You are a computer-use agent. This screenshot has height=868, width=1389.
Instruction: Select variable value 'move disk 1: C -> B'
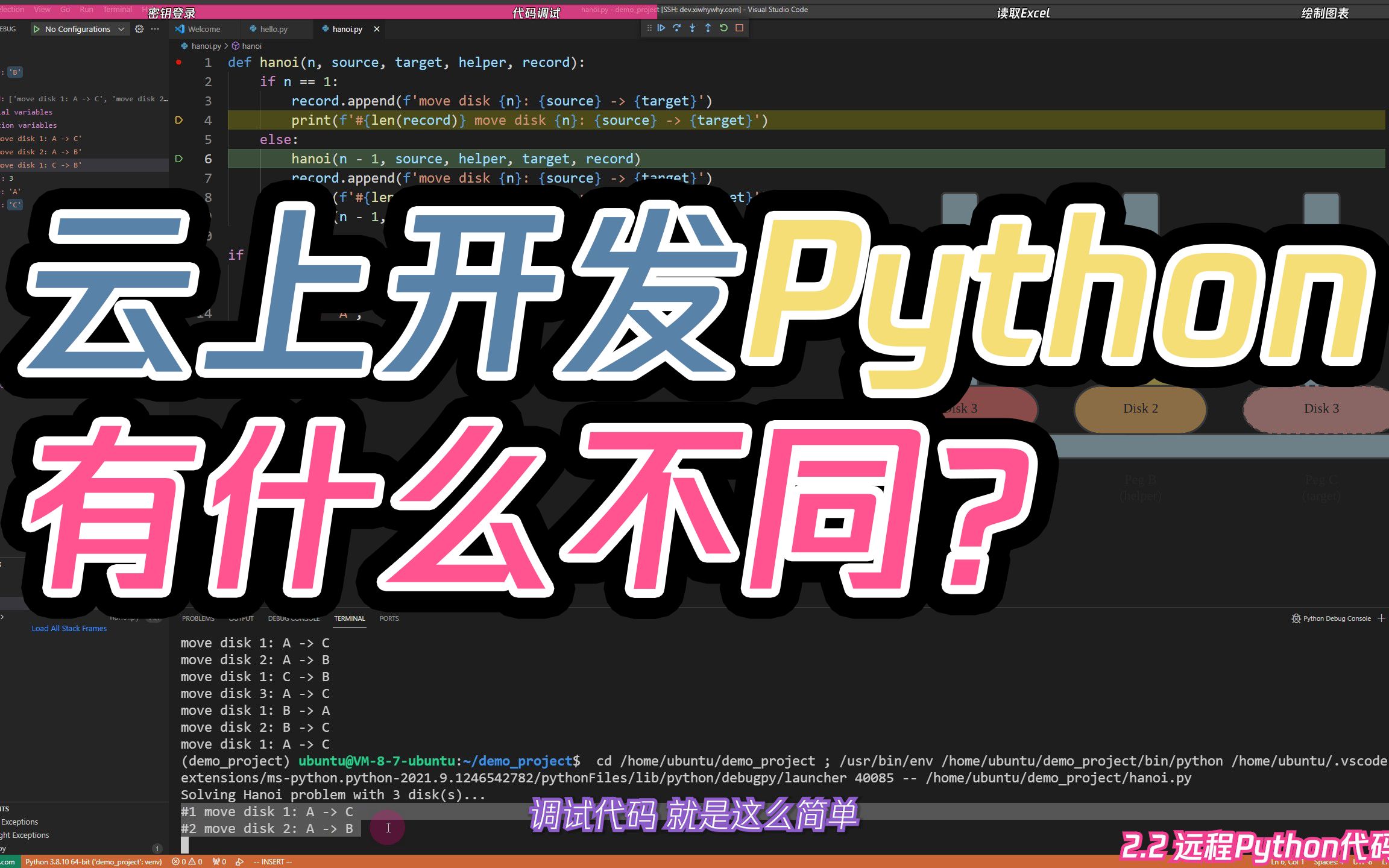[84, 165]
